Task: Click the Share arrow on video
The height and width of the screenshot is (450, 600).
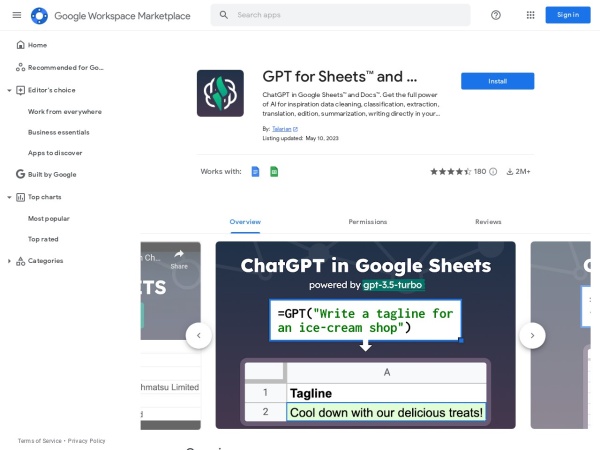Action: pos(179,254)
